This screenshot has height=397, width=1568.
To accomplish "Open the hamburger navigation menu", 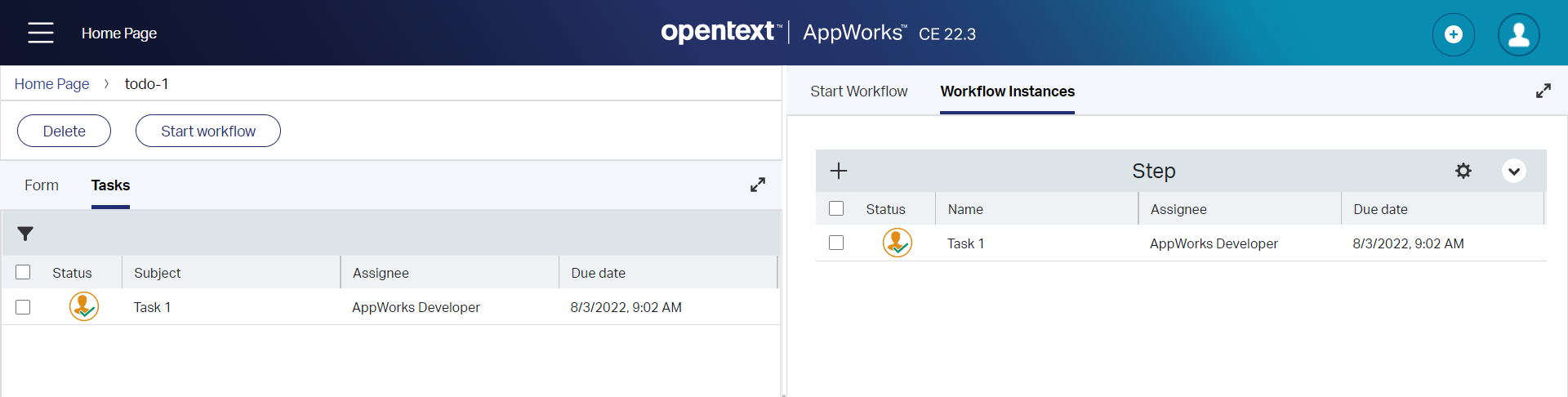I will coord(40,33).
